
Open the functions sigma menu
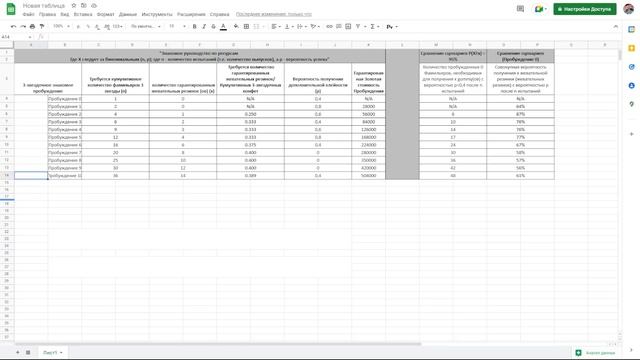(374, 27)
